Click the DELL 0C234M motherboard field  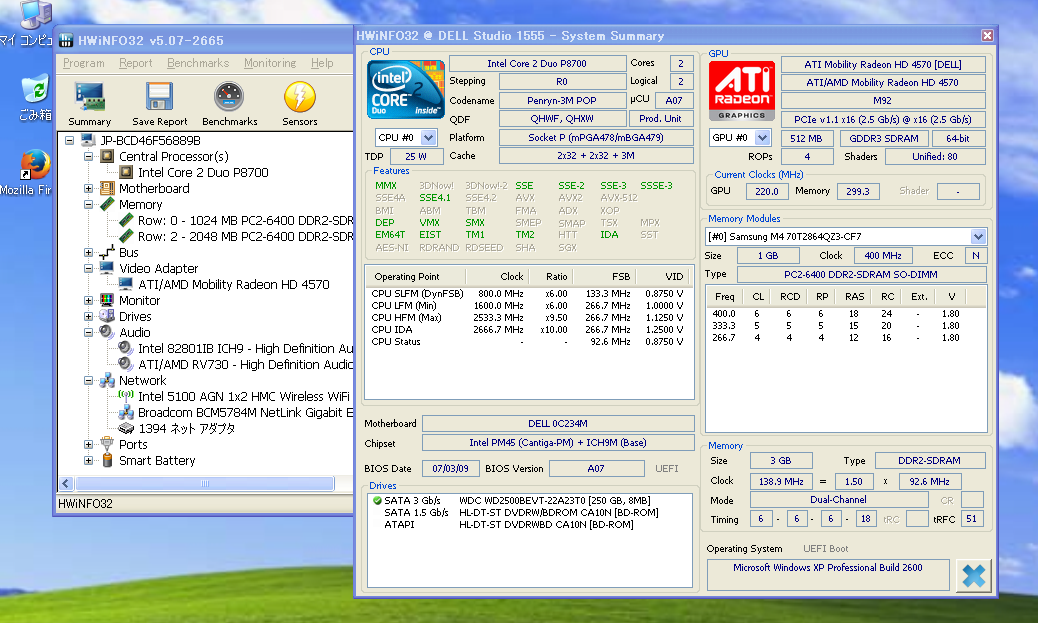click(558, 424)
